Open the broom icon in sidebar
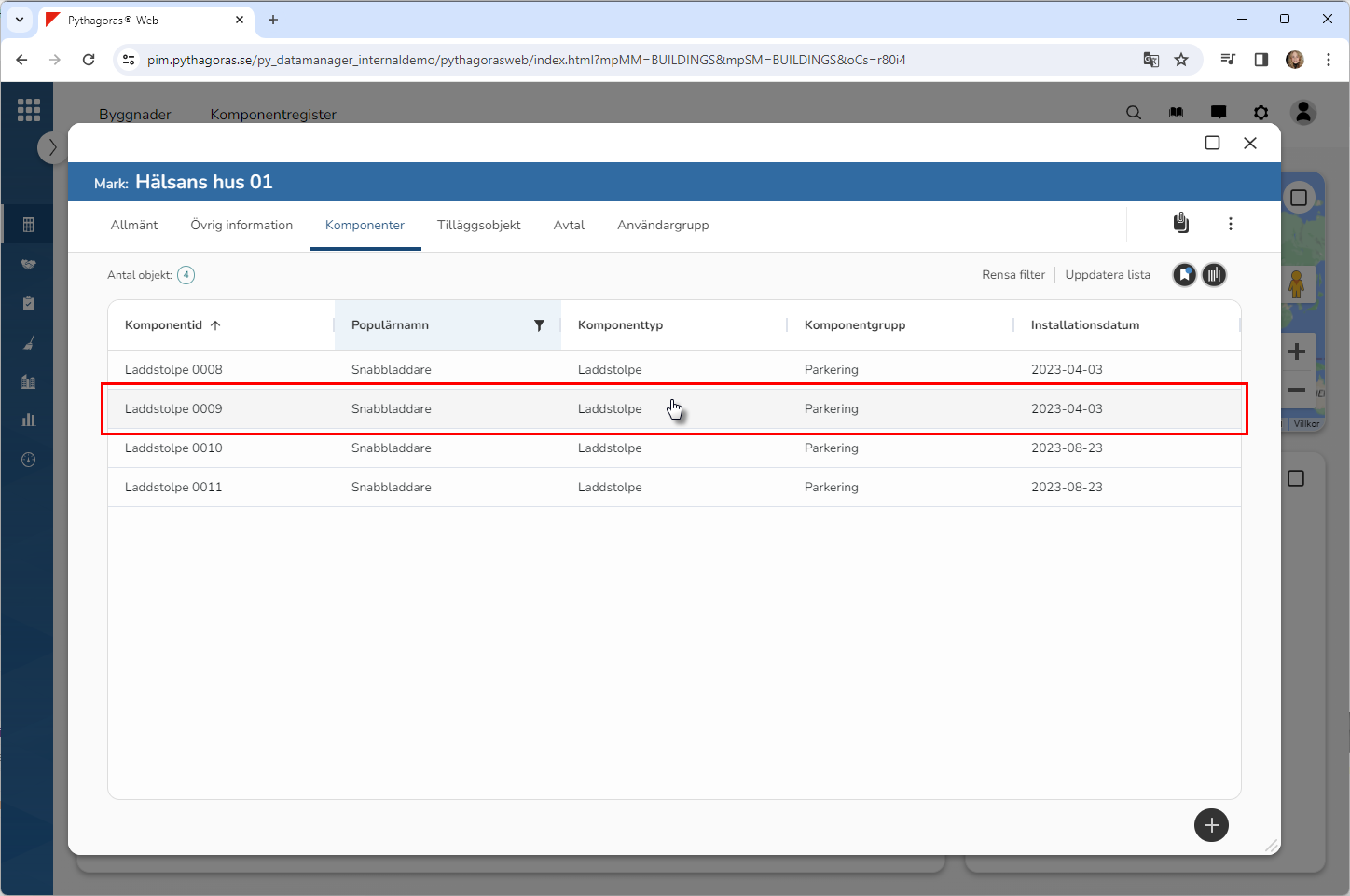This screenshot has height=896, width=1350. click(28, 343)
